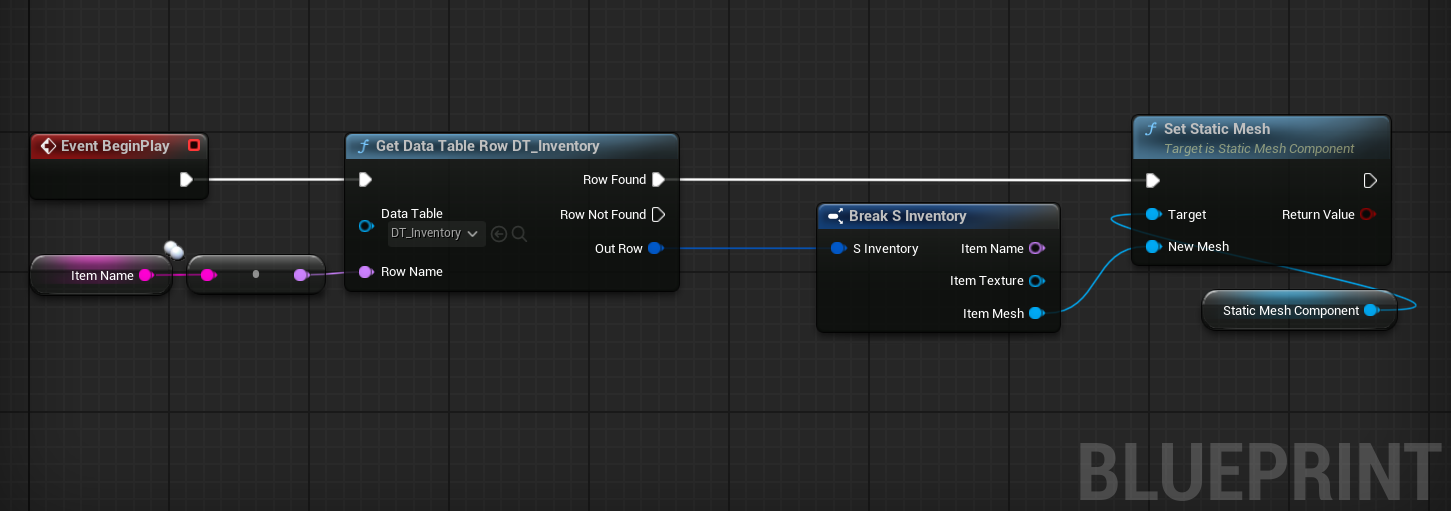Select the Static Mesh Component variable node

1299,311
